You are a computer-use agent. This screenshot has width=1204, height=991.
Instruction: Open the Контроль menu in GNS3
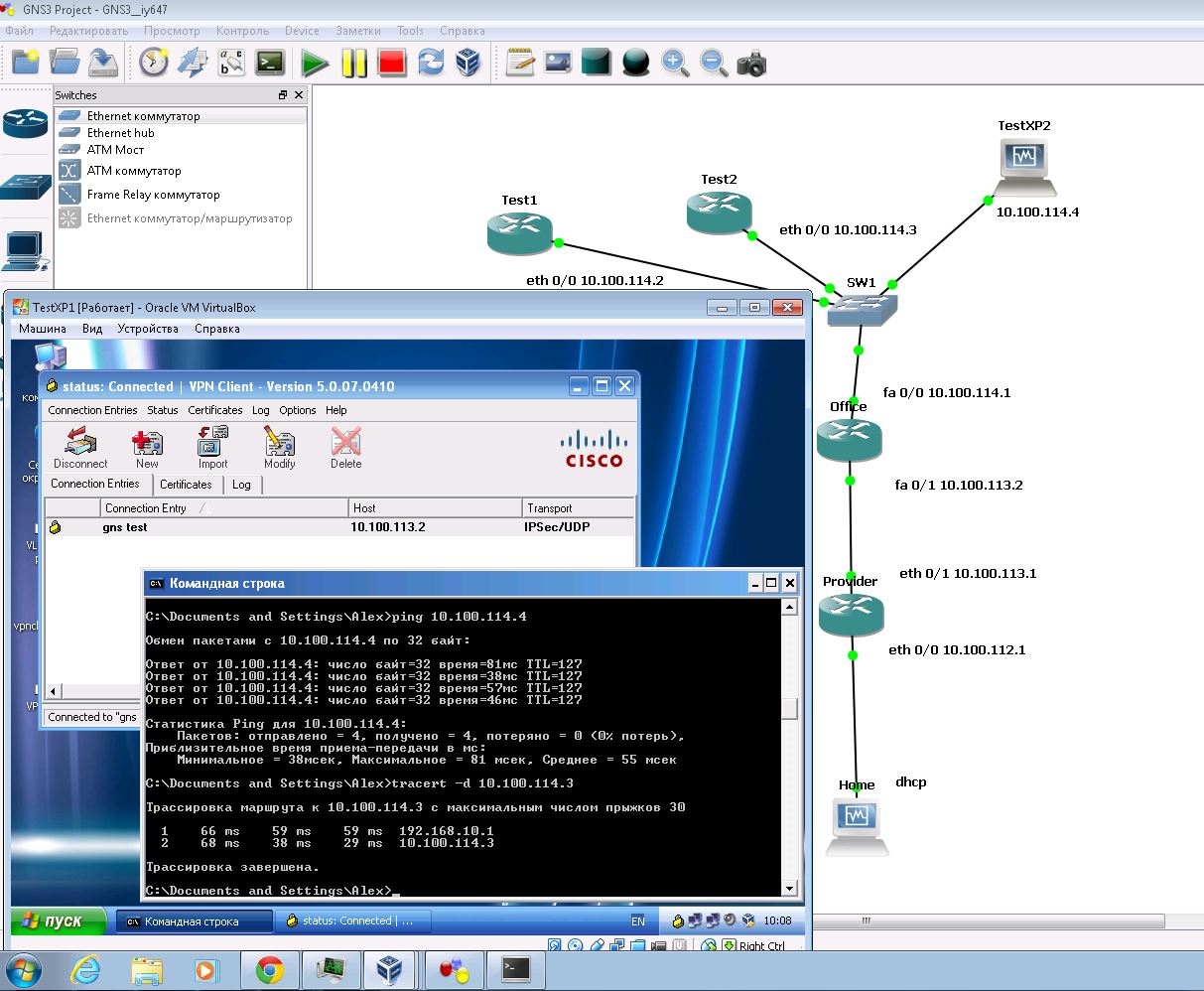coord(242,31)
